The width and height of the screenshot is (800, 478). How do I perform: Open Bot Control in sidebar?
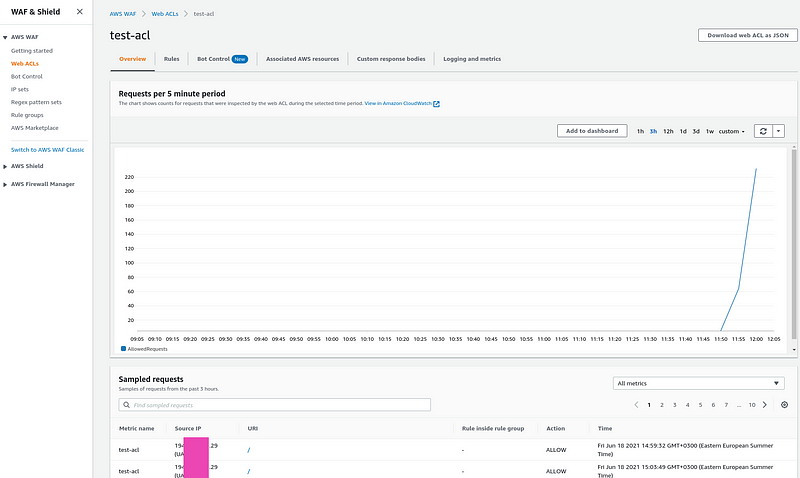[x=27, y=76]
